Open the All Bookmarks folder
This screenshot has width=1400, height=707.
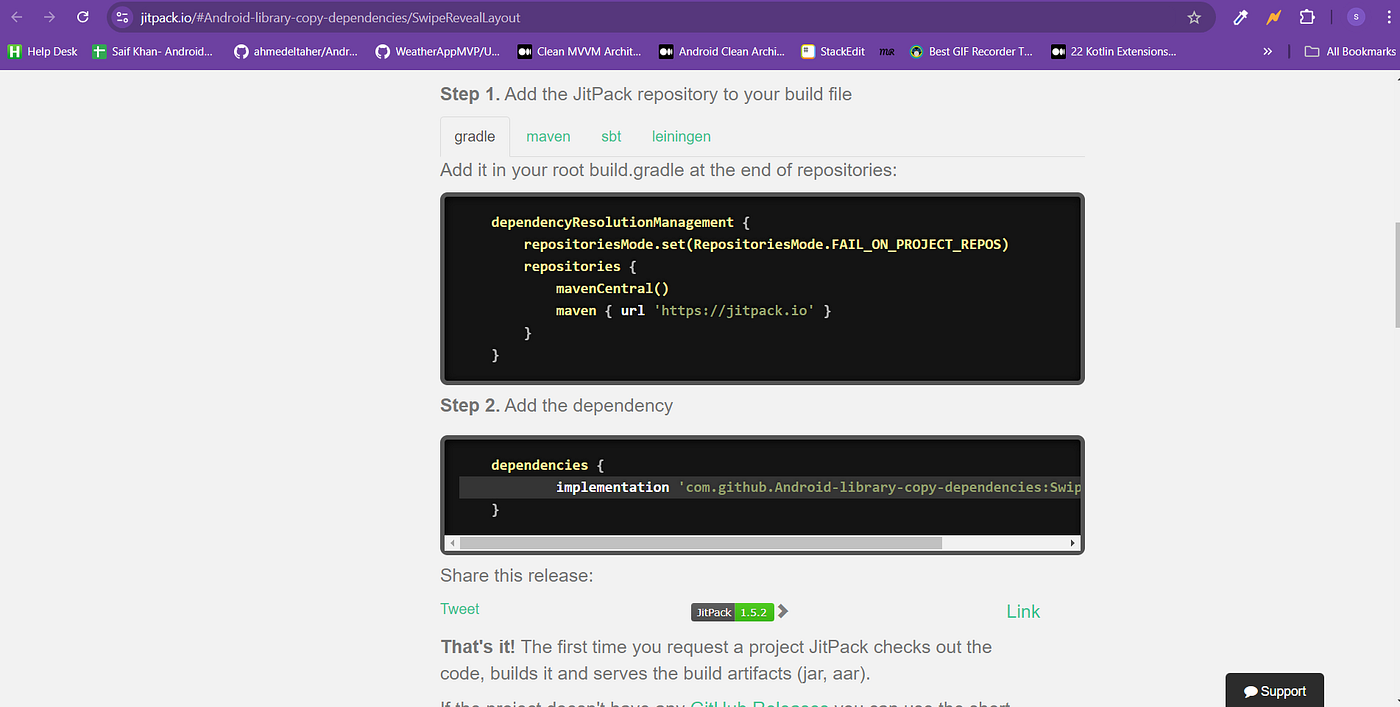point(1350,51)
